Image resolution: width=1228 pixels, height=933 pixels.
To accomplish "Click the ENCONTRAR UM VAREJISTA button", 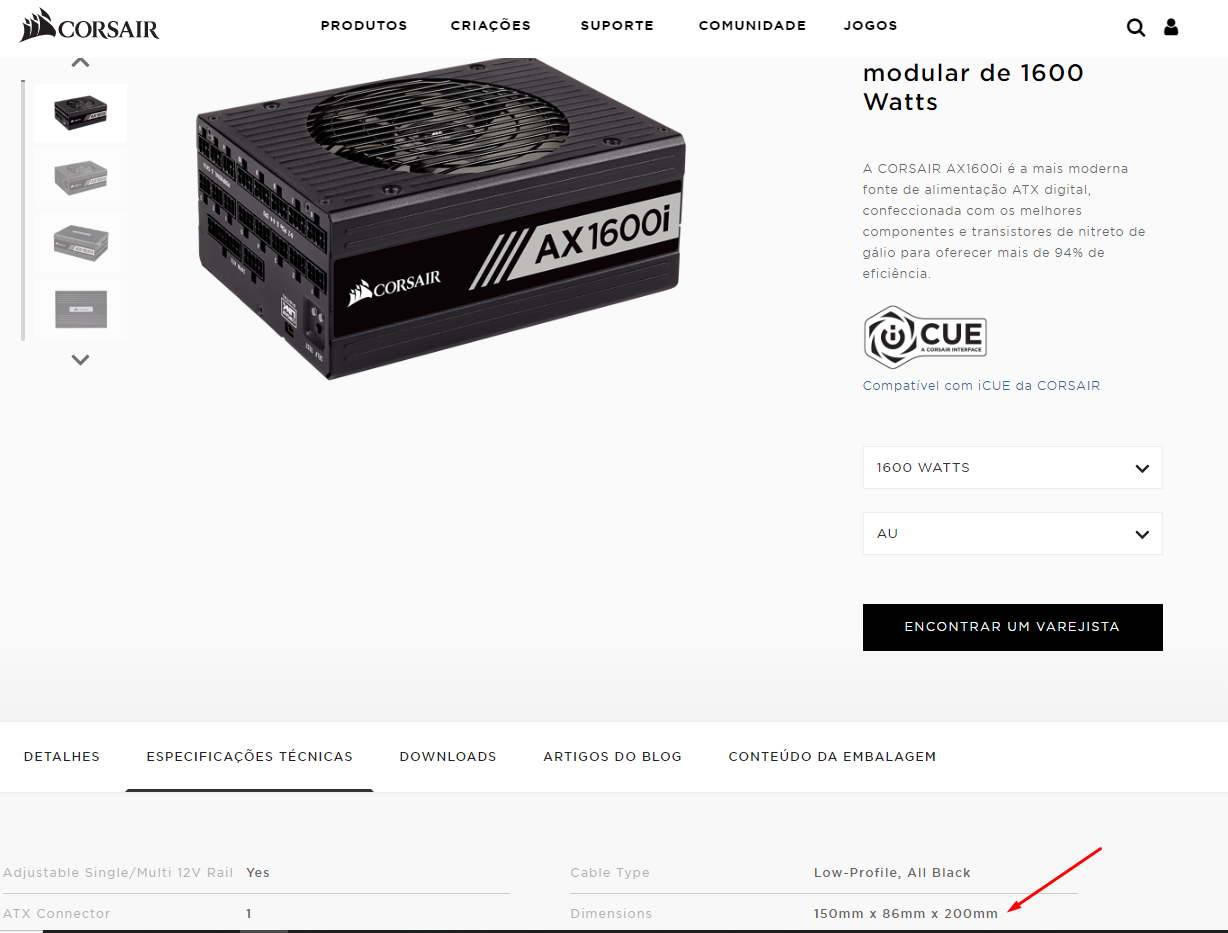I will (x=1012, y=627).
